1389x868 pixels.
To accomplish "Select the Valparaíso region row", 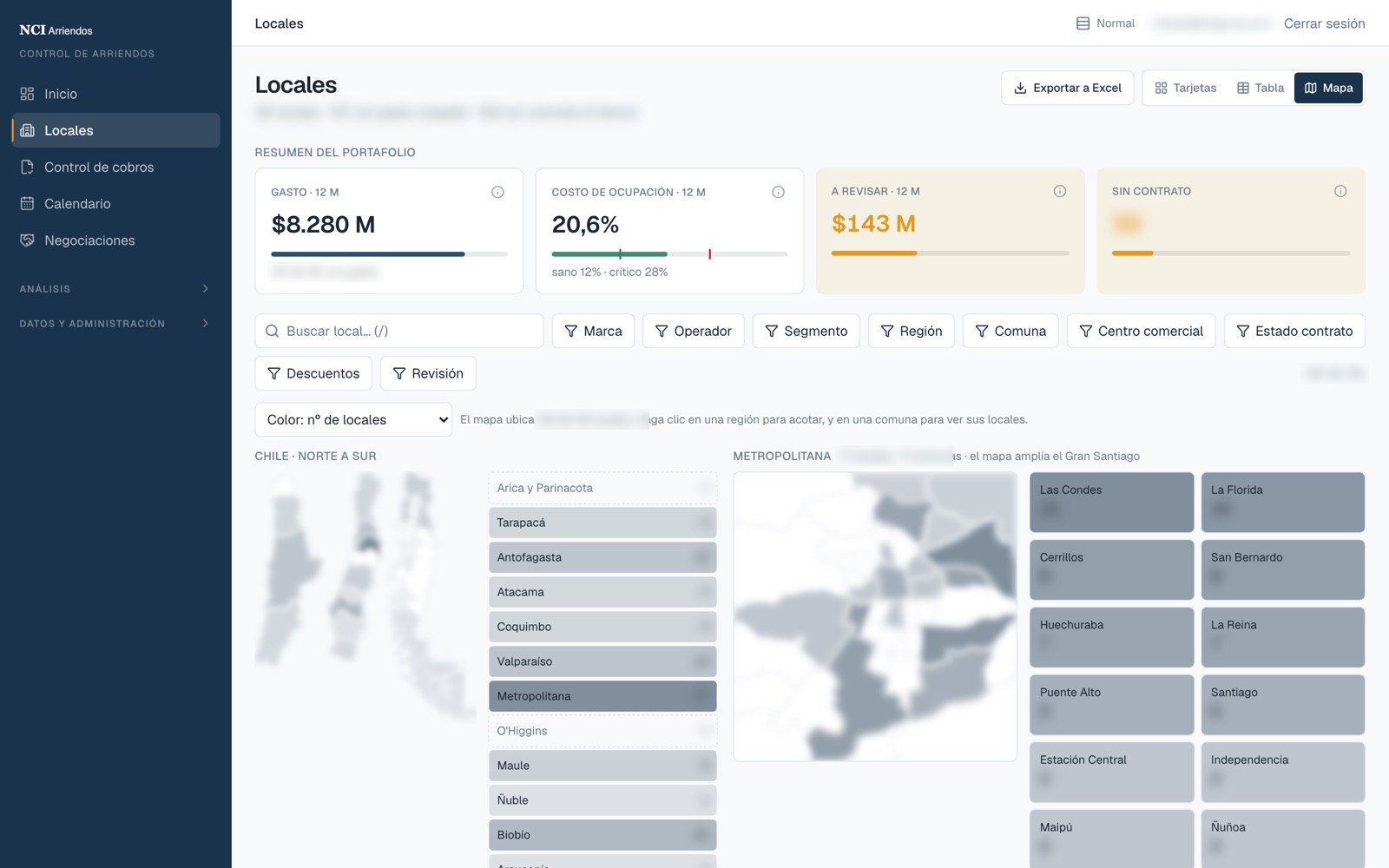I will [x=602, y=661].
